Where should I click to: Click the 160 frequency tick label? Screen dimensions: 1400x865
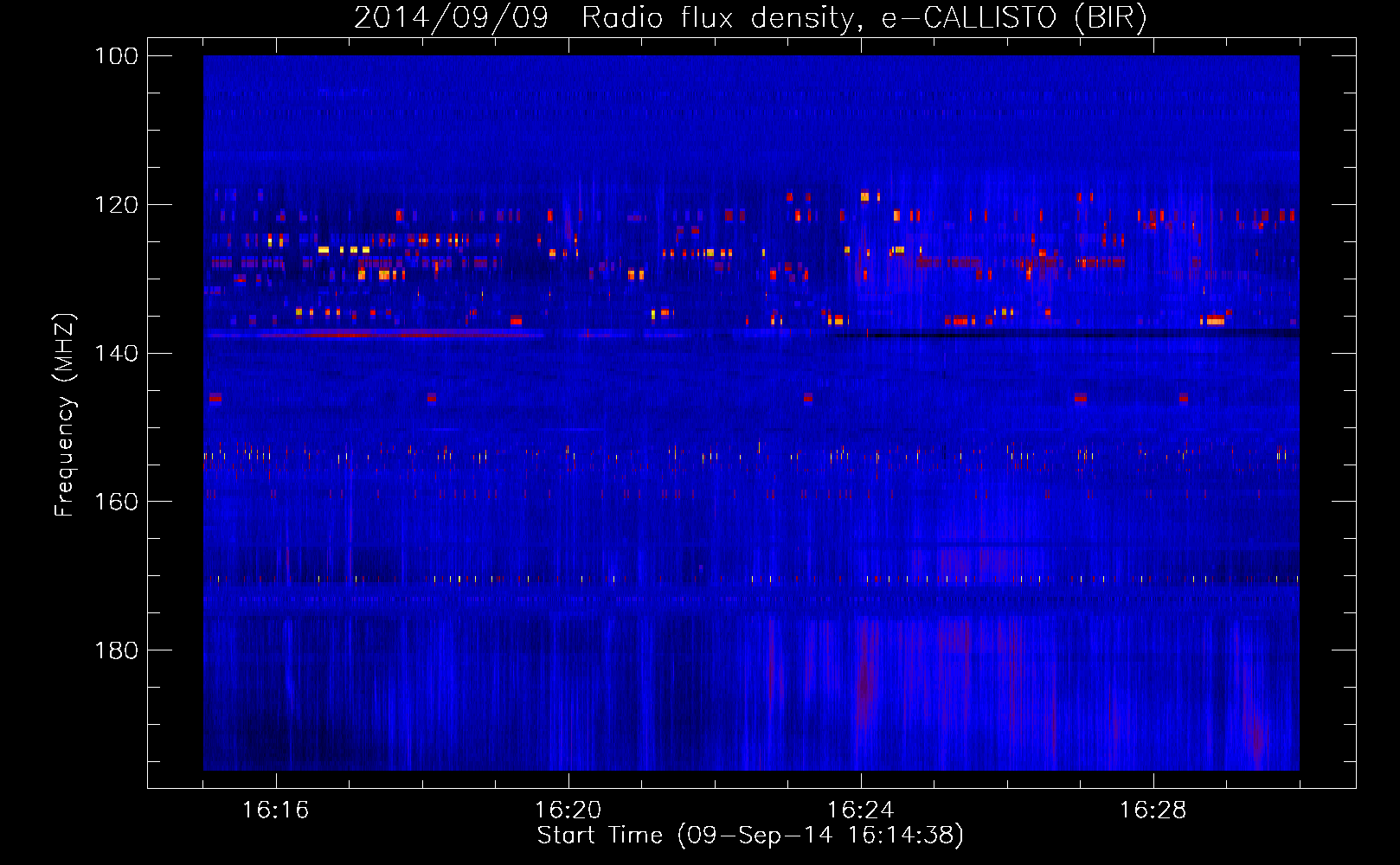pos(116,503)
